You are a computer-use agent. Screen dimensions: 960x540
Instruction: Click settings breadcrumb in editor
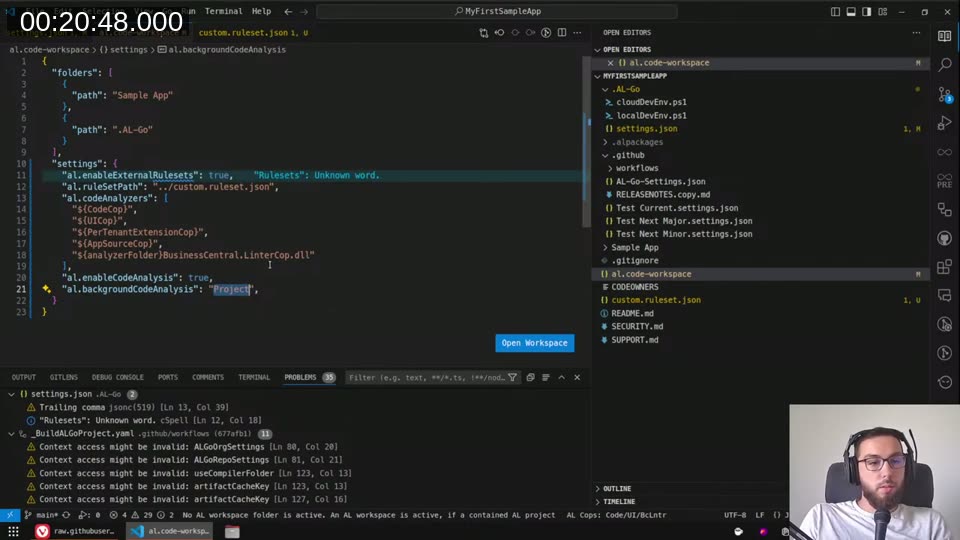pyautogui.click(x=129, y=50)
